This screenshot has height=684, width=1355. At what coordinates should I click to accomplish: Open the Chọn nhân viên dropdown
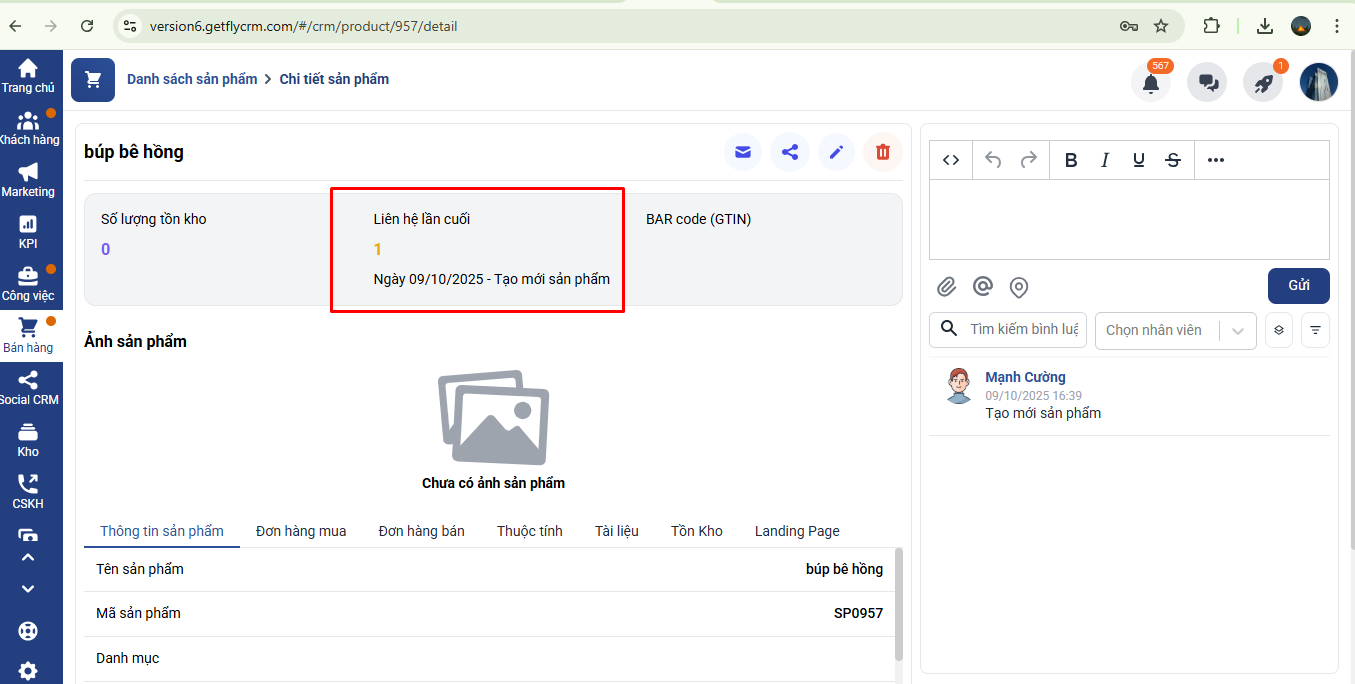coord(1175,330)
